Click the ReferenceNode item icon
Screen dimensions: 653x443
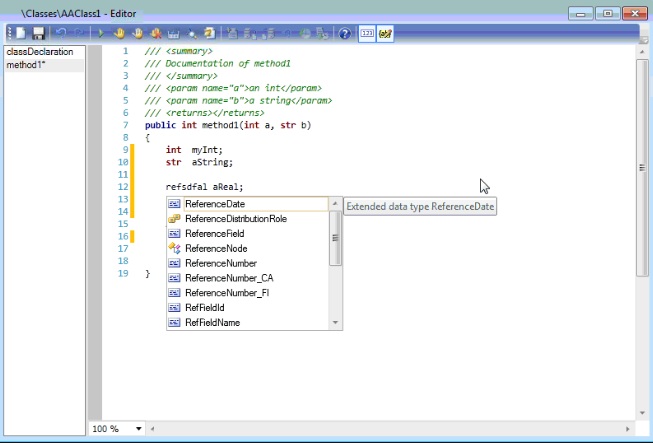(x=174, y=249)
